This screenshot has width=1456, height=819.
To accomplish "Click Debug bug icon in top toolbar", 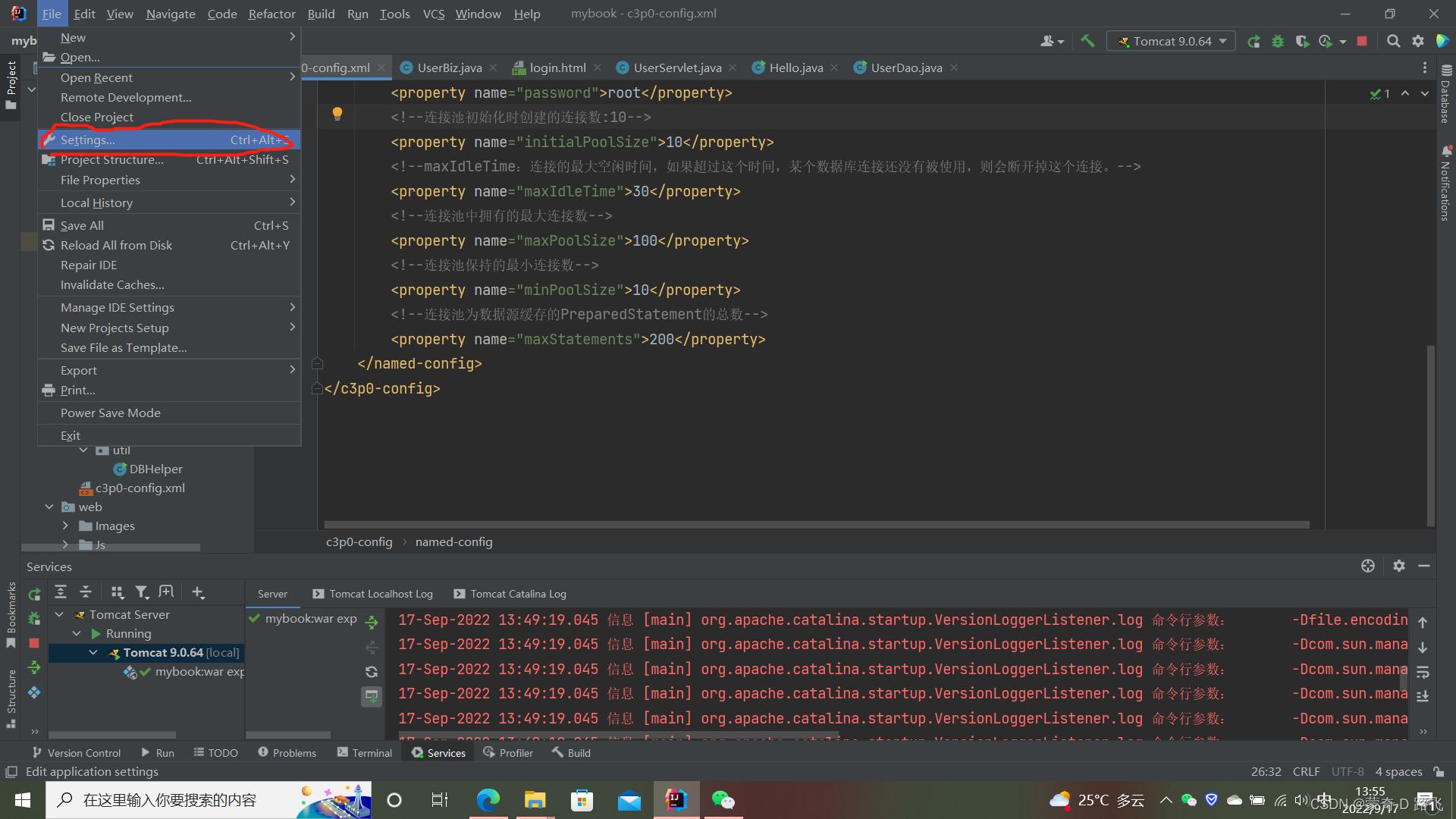I will coord(1278,41).
